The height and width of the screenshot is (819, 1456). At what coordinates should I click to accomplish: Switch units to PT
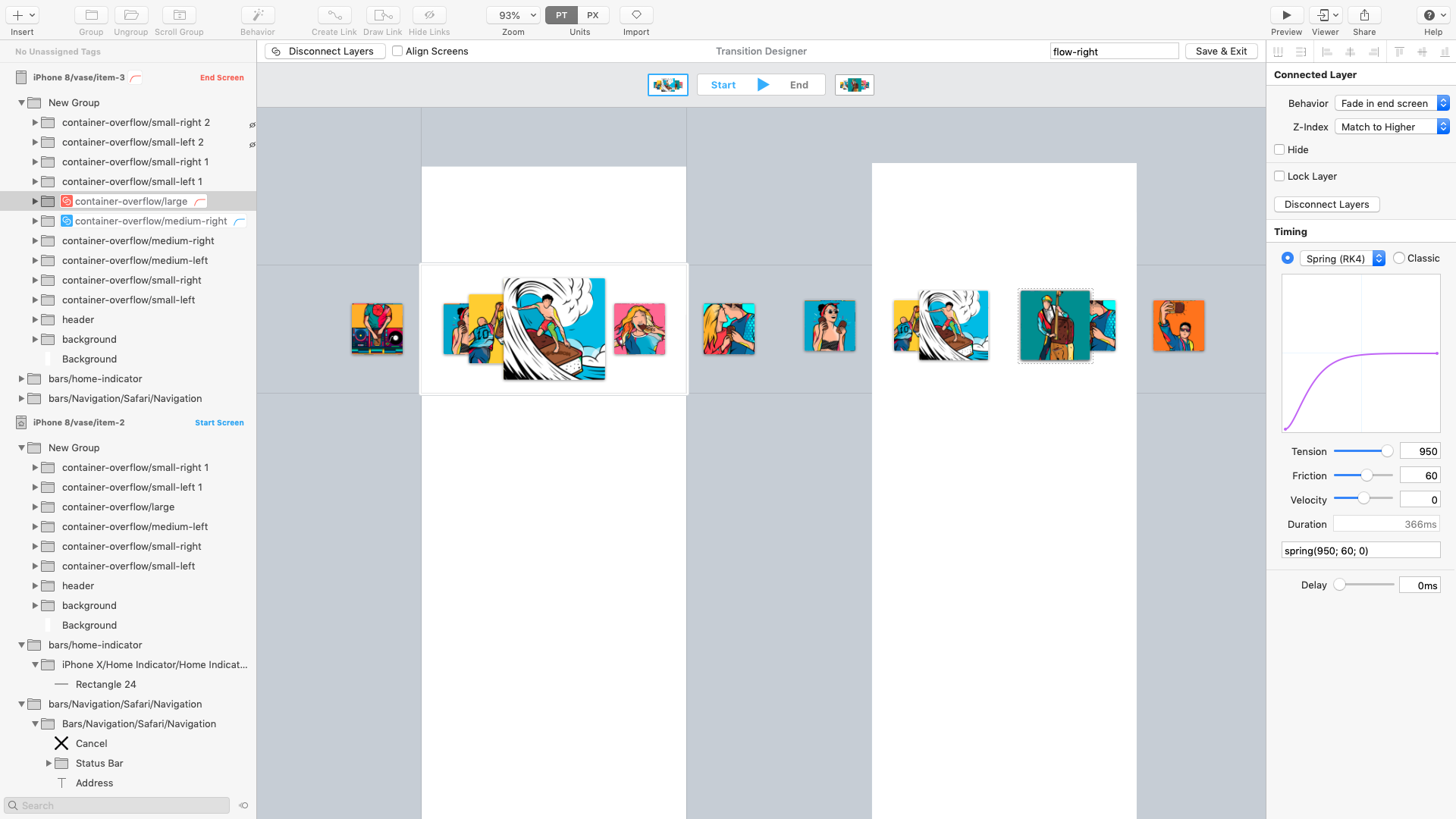point(561,15)
